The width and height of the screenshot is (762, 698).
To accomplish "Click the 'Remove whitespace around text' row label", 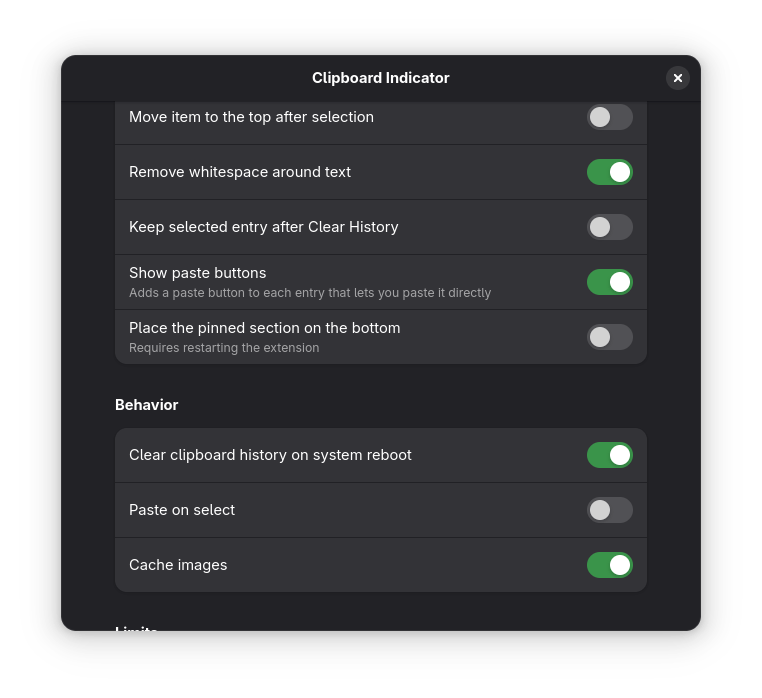I will click(x=240, y=172).
